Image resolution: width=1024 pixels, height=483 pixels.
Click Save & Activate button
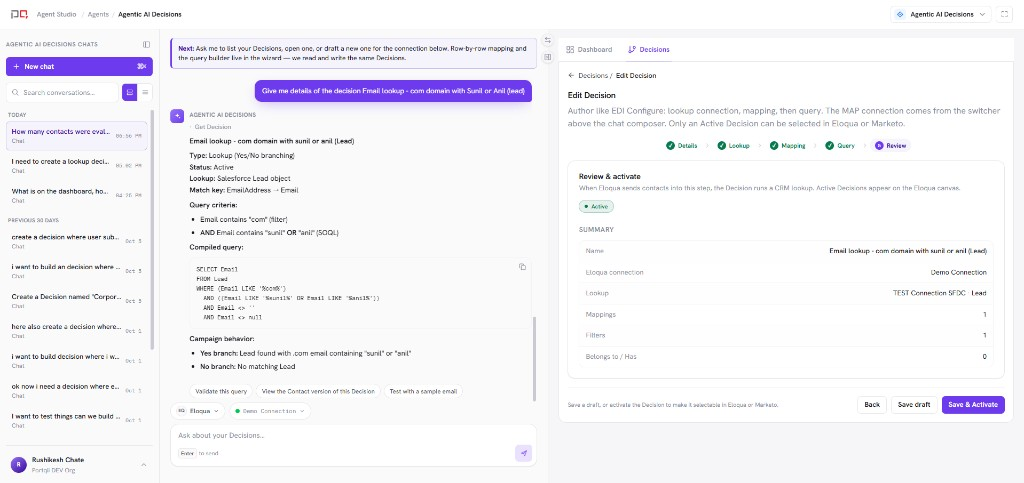[973, 405]
